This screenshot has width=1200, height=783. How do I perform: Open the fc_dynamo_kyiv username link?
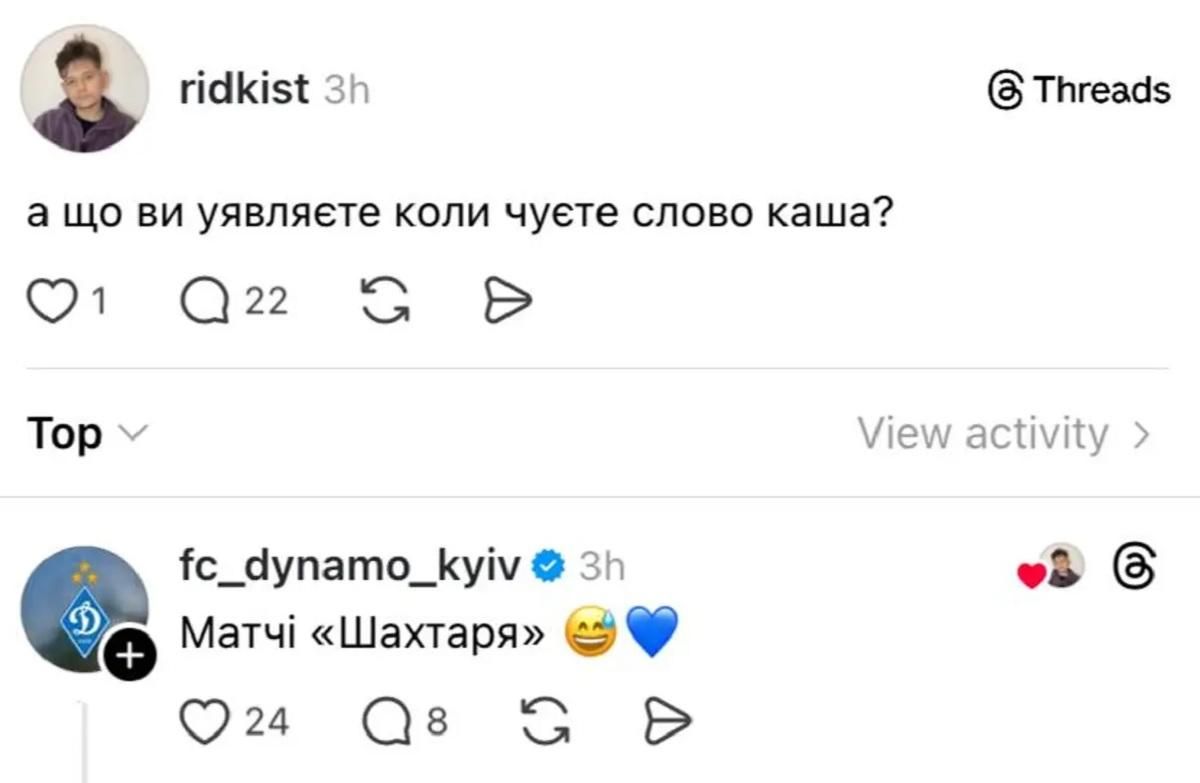[x=349, y=567]
